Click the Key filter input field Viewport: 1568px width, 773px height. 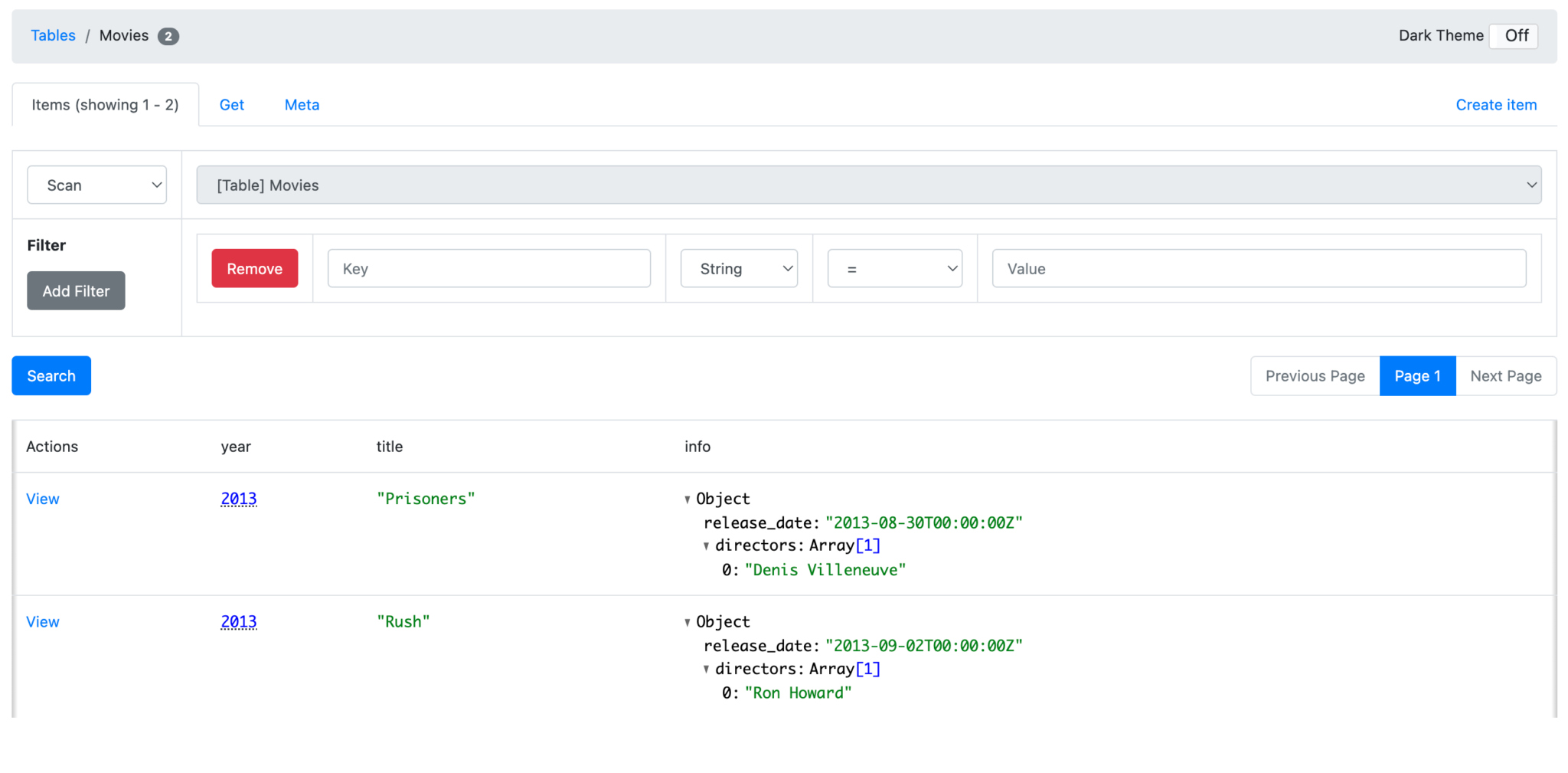tap(488, 268)
